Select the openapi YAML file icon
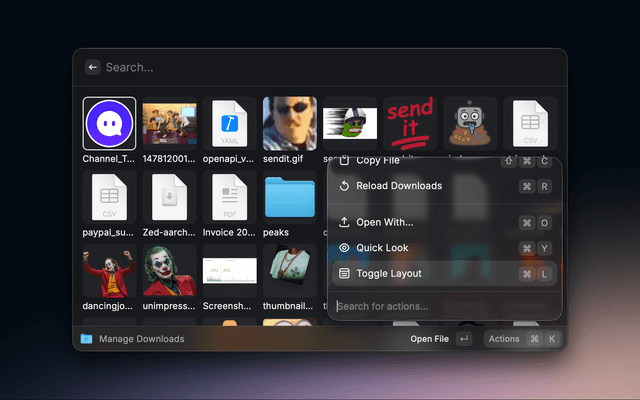 (229, 124)
